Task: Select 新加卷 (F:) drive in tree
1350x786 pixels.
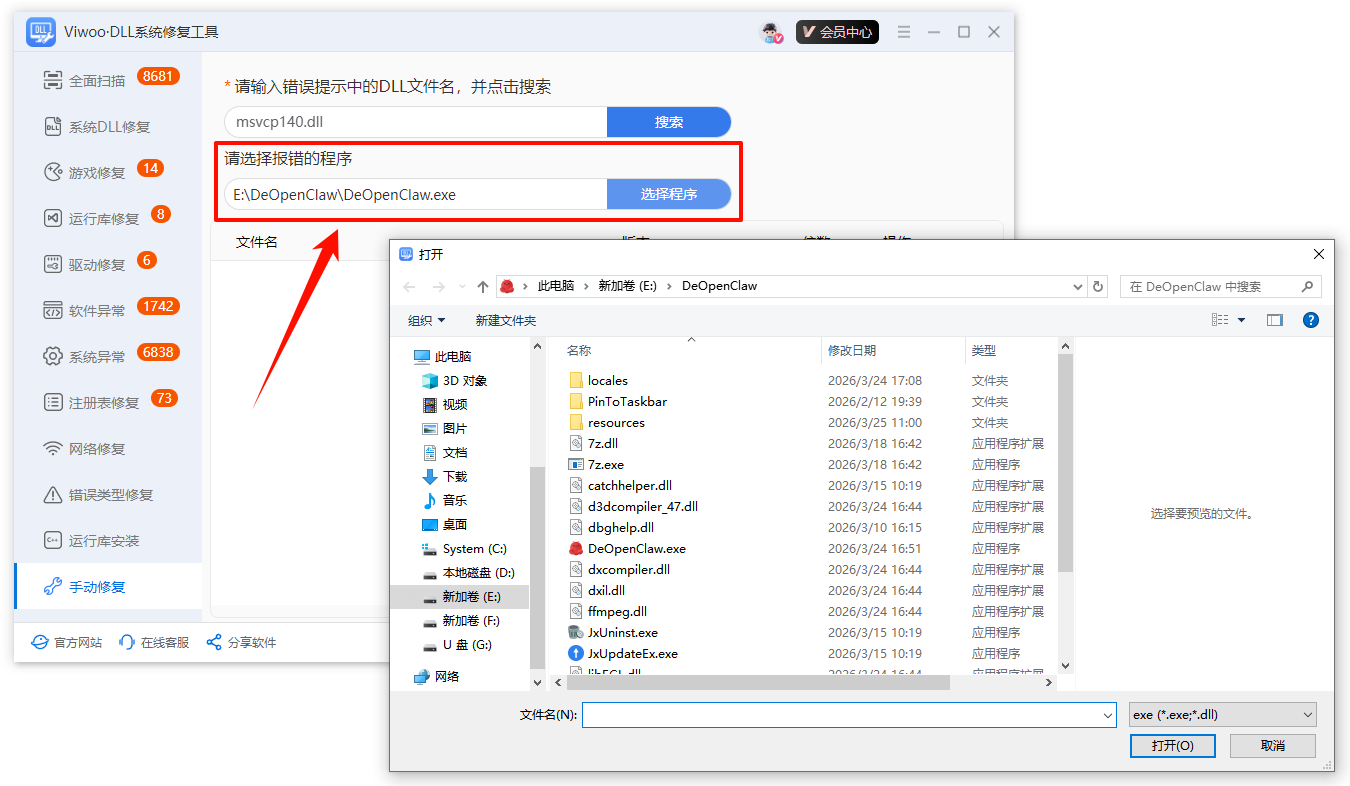Action: [x=471, y=621]
